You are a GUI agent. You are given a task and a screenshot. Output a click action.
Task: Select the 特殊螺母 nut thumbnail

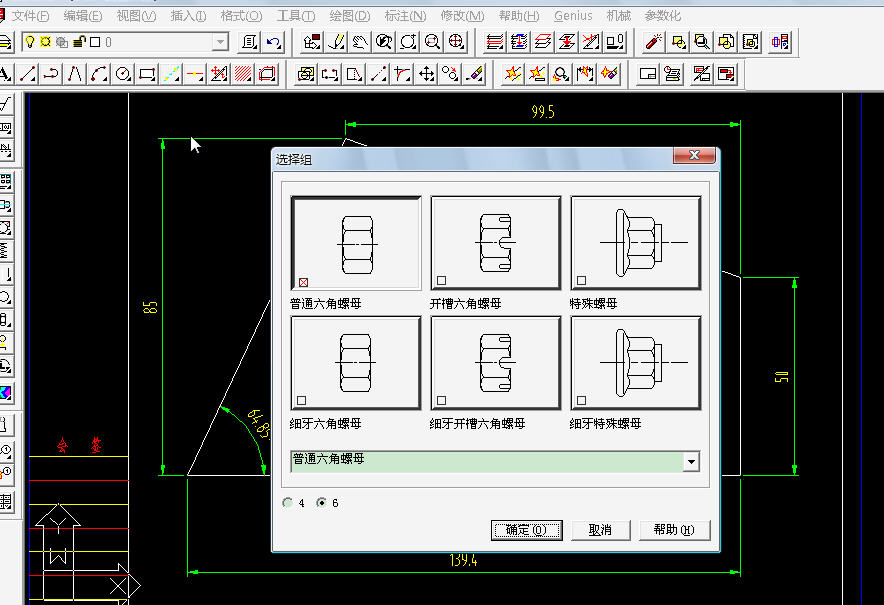click(x=635, y=243)
